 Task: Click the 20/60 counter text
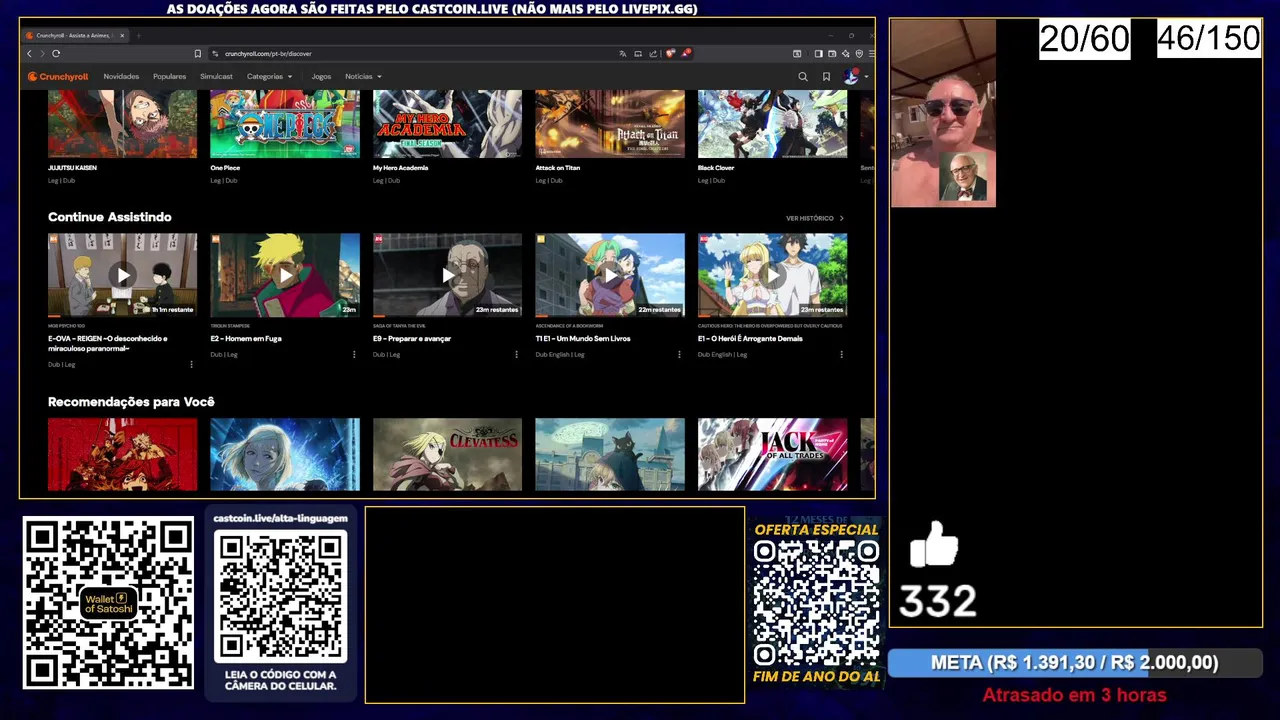[1084, 40]
